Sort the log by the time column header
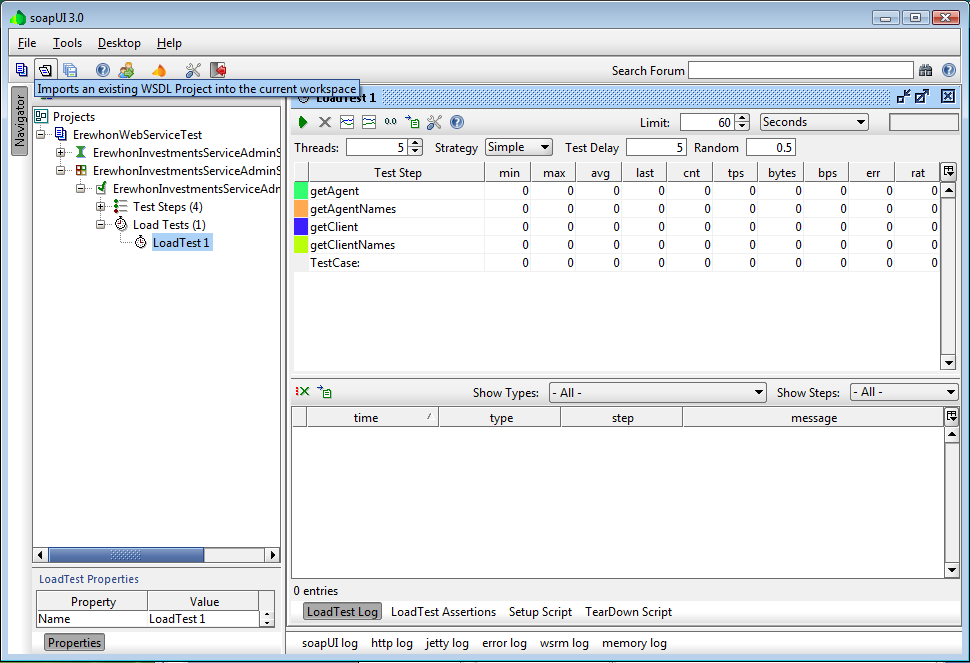 point(372,417)
